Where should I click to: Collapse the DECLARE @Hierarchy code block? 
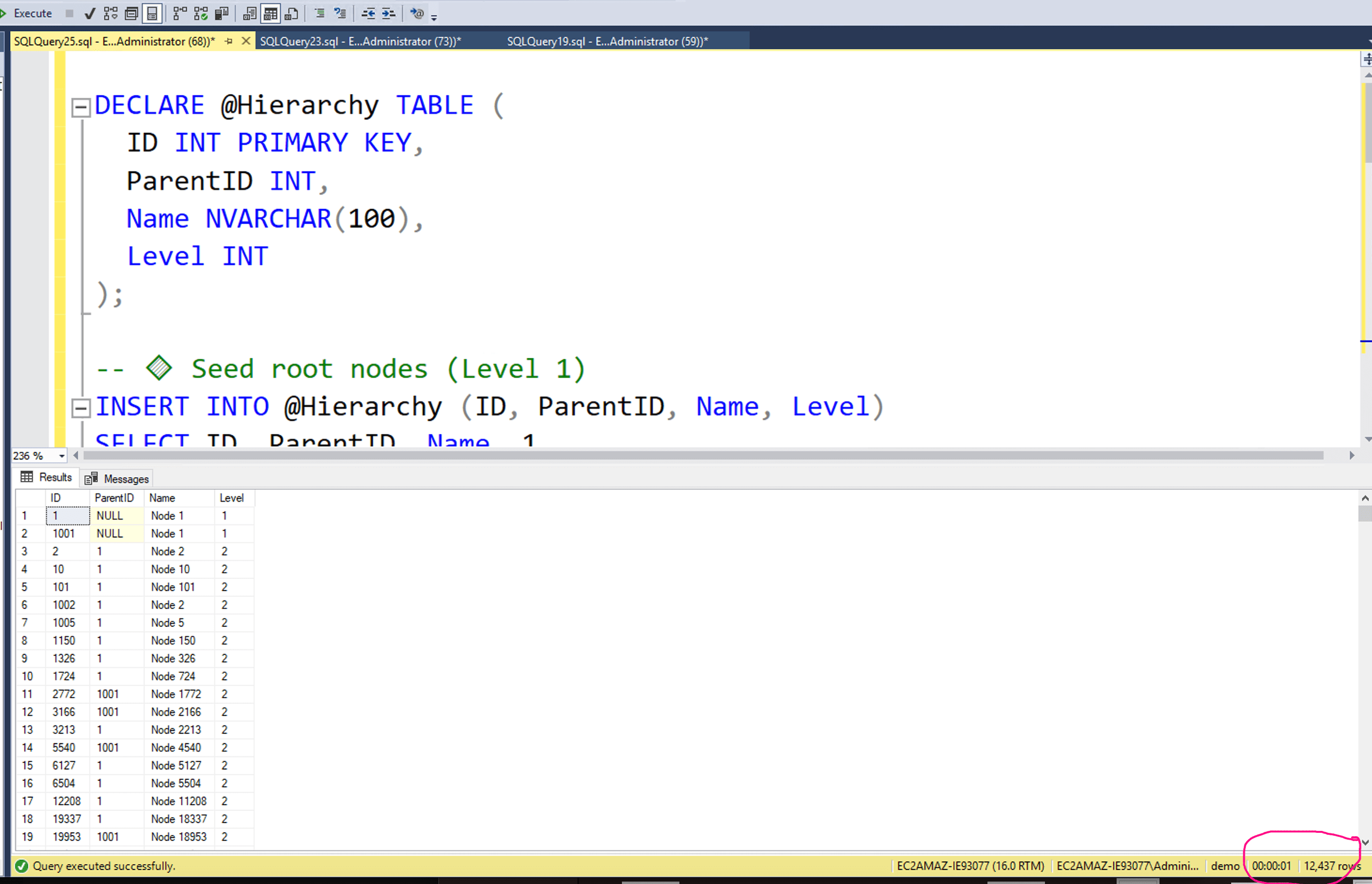click(x=81, y=107)
